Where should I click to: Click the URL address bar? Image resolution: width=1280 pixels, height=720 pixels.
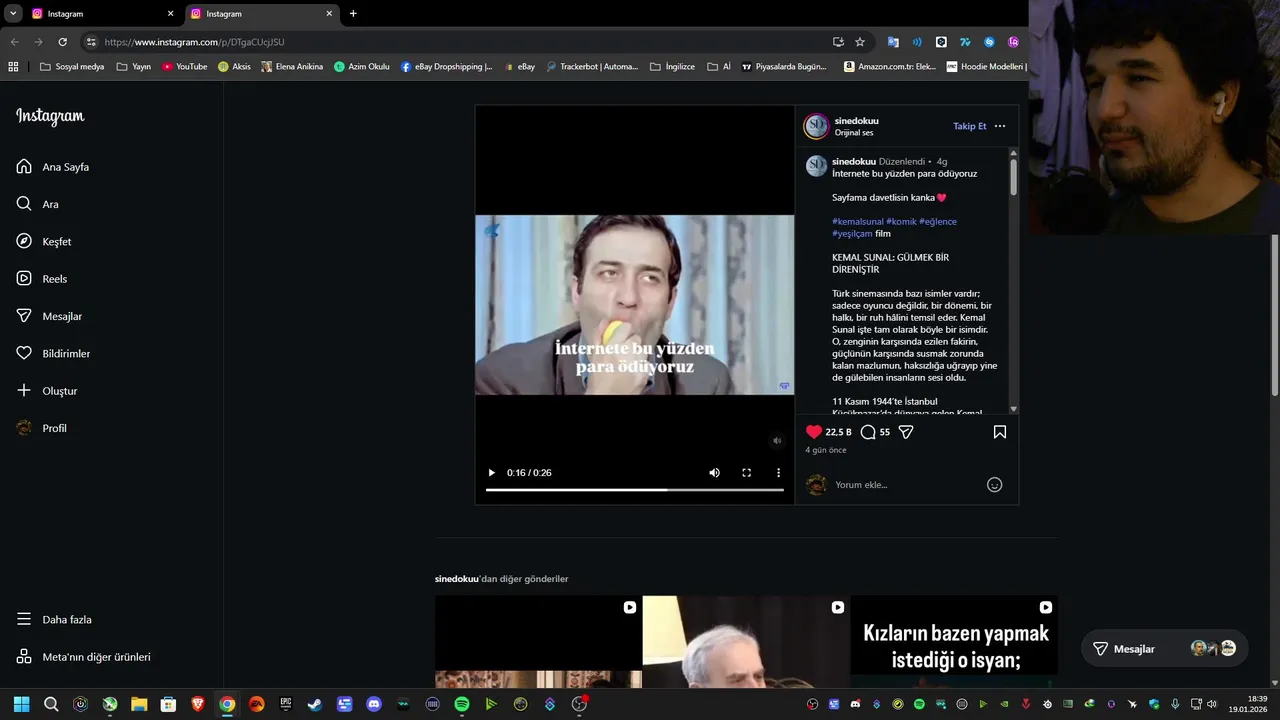coord(460,42)
